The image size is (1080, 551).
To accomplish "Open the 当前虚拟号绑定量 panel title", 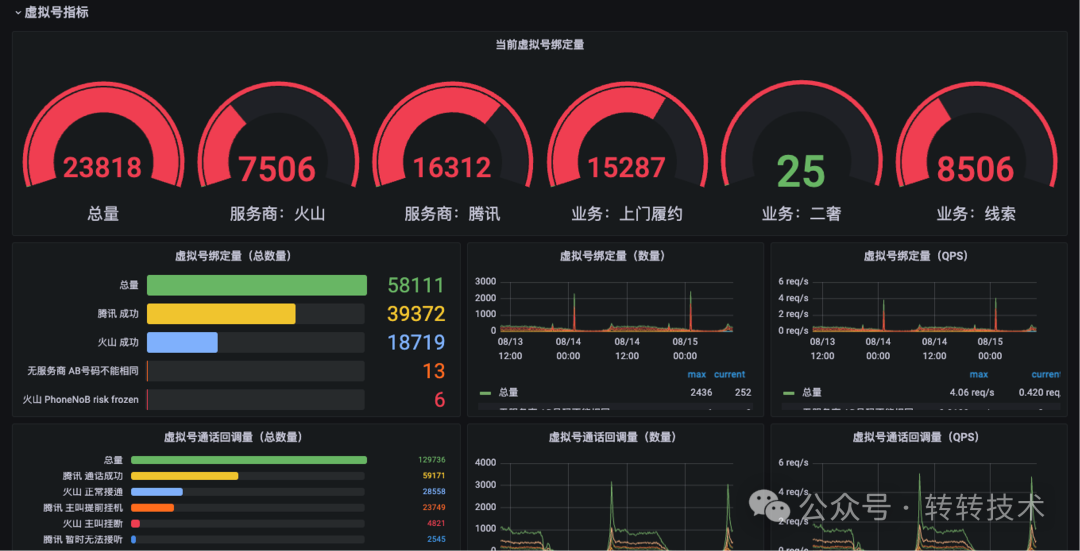I will pyautogui.click(x=540, y=45).
